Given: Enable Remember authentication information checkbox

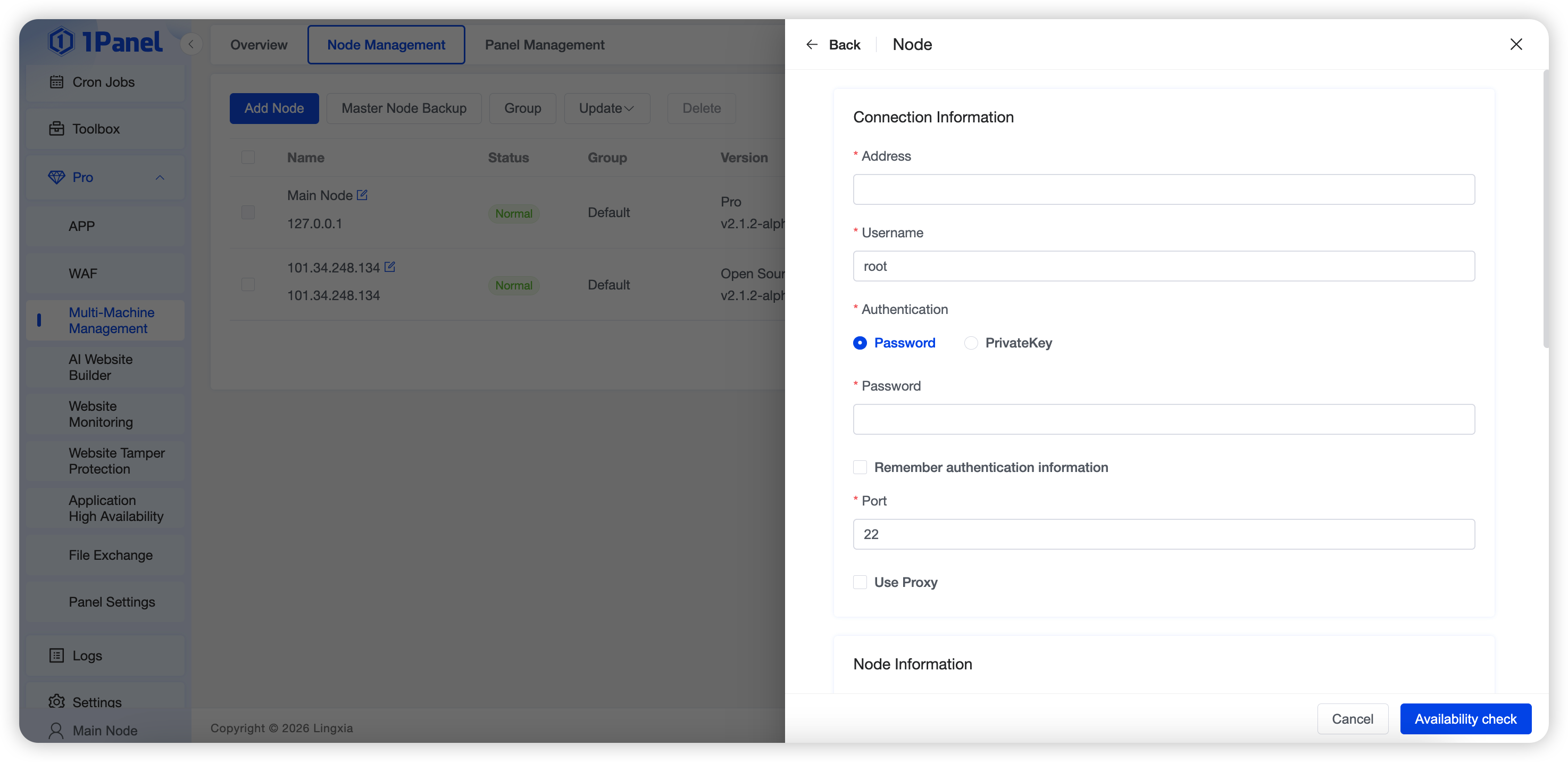Looking at the screenshot, I should pyautogui.click(x=860, y=467).
